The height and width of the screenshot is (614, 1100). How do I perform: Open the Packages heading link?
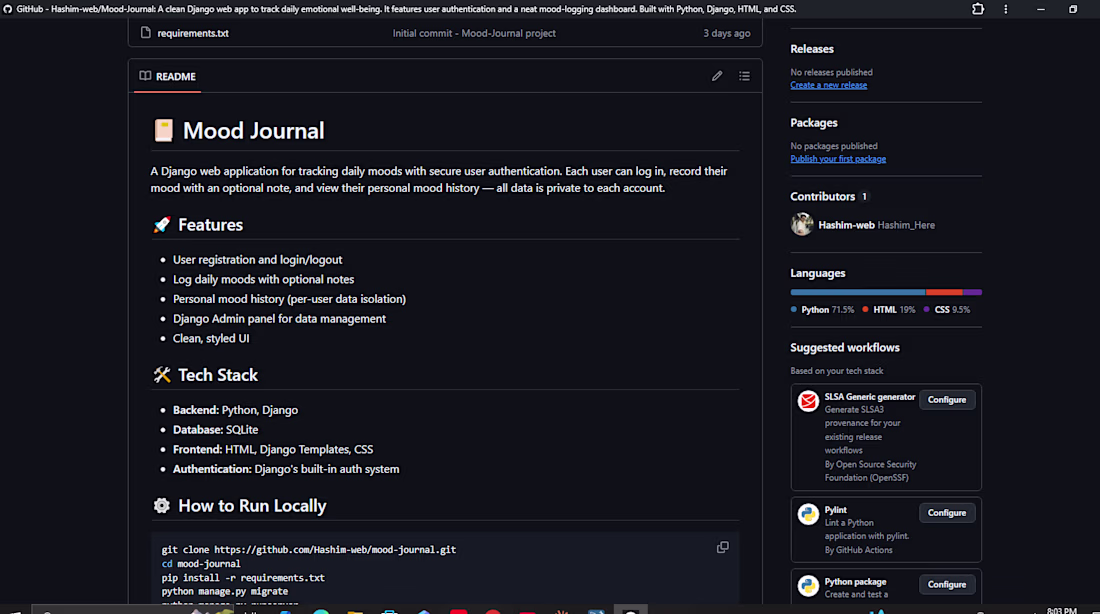pyautogui.click(x=814, y=123)
